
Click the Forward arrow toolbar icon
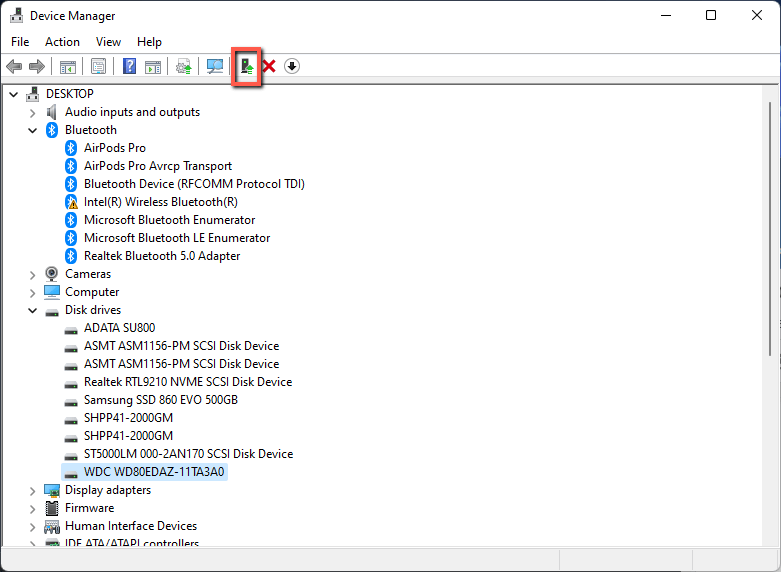pos(37,66)
